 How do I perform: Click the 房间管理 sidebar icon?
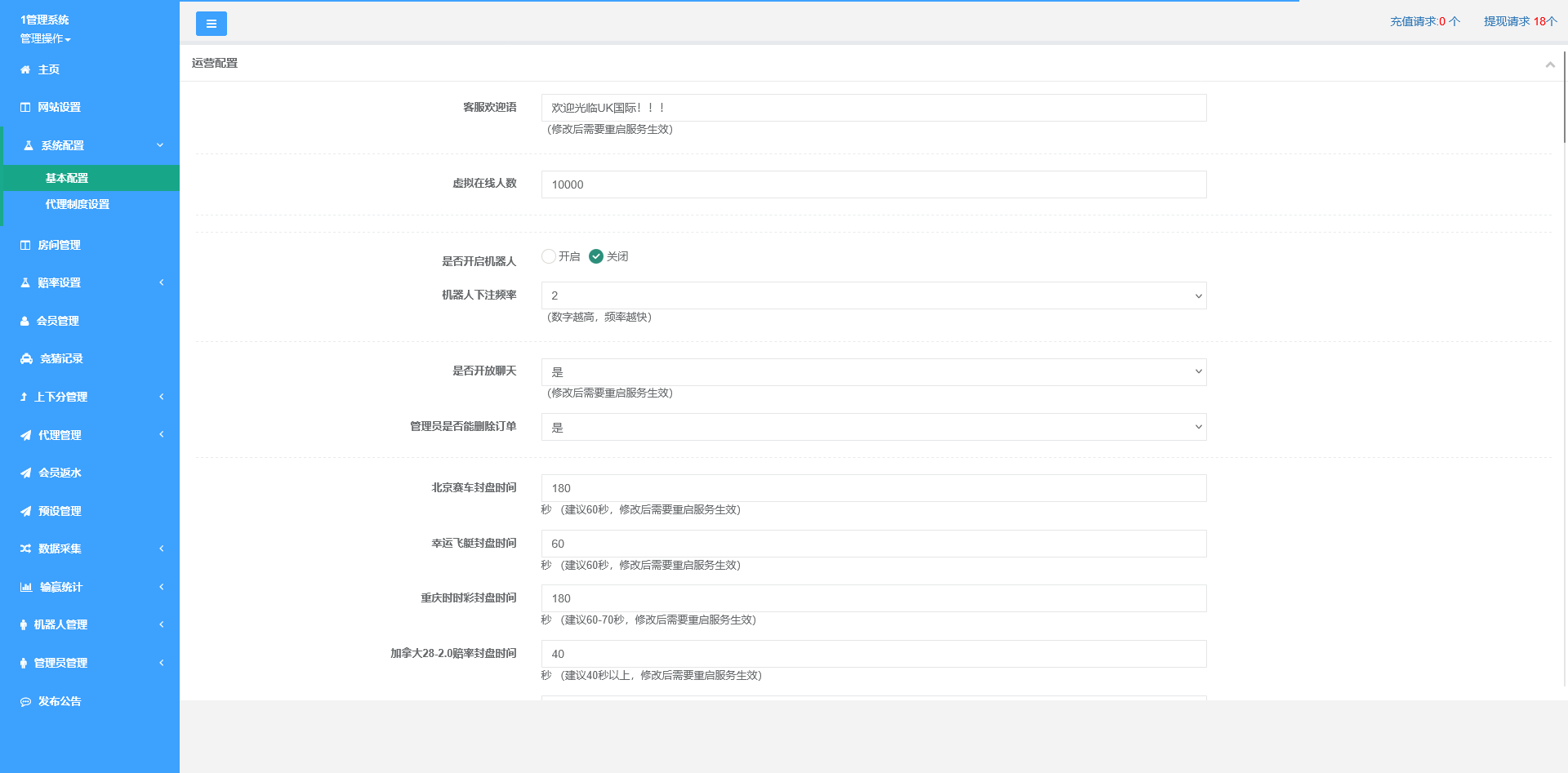tap(25, 245)
